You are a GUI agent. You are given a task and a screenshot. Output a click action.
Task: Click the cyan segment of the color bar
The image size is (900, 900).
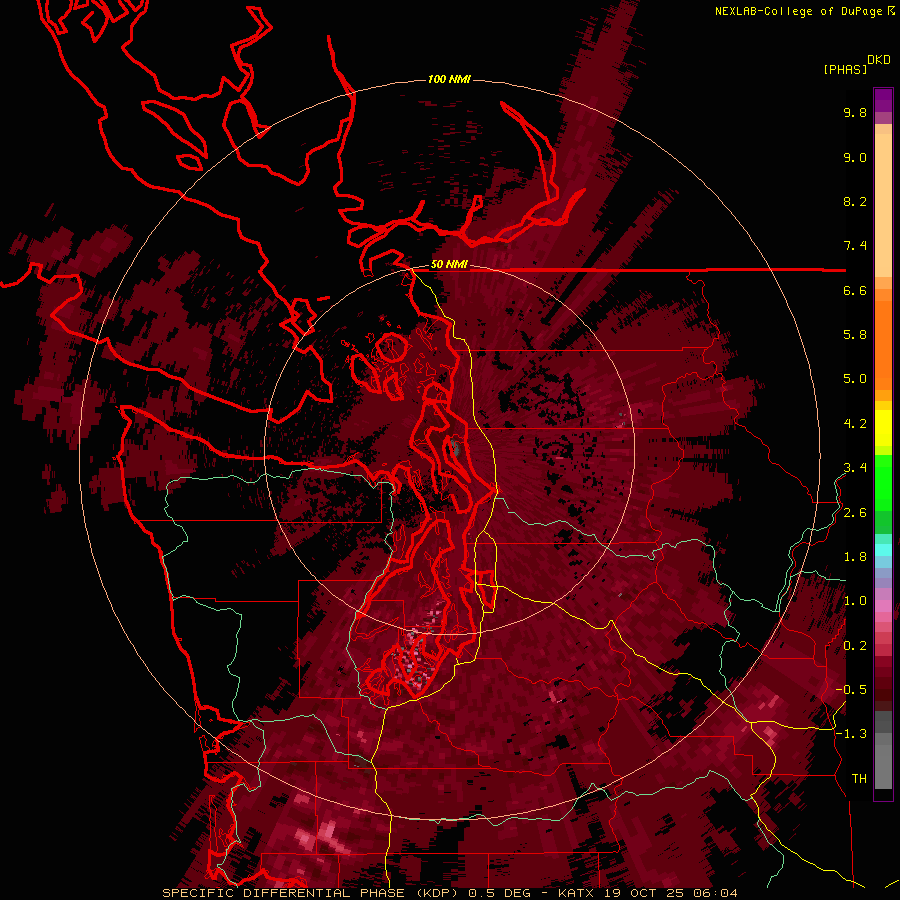(883, 549)
